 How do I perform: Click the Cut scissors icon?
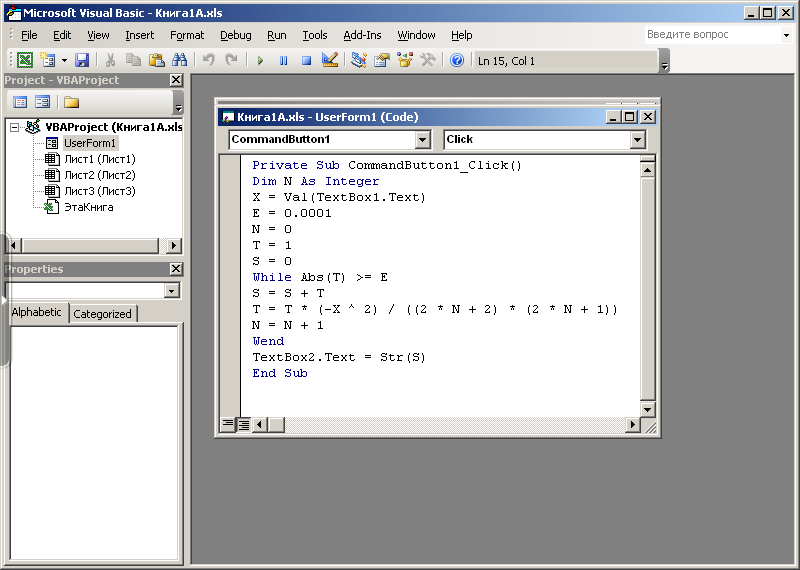[110, 60]
